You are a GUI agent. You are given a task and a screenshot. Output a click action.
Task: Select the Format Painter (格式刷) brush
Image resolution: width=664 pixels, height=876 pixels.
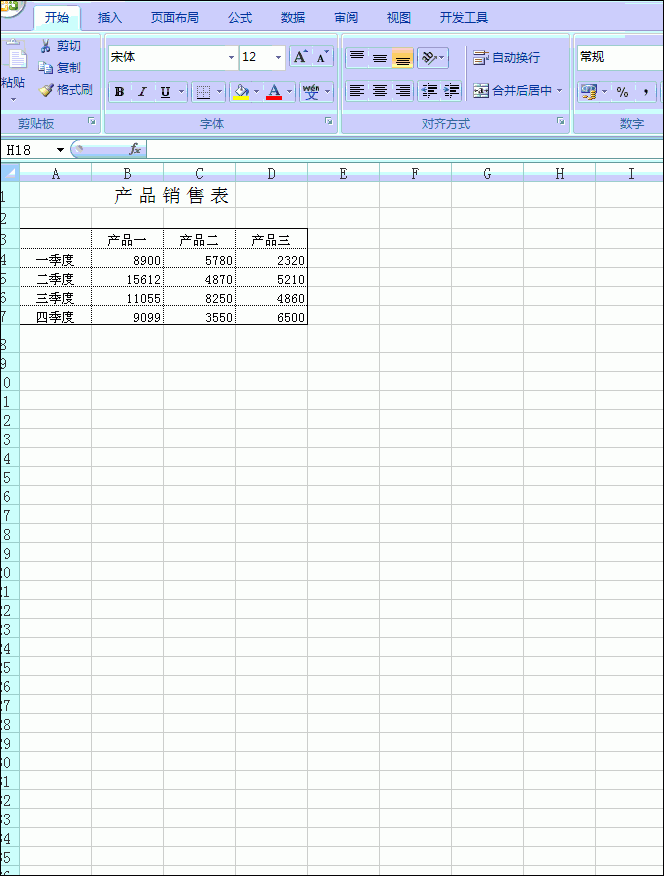pos(46,89)
